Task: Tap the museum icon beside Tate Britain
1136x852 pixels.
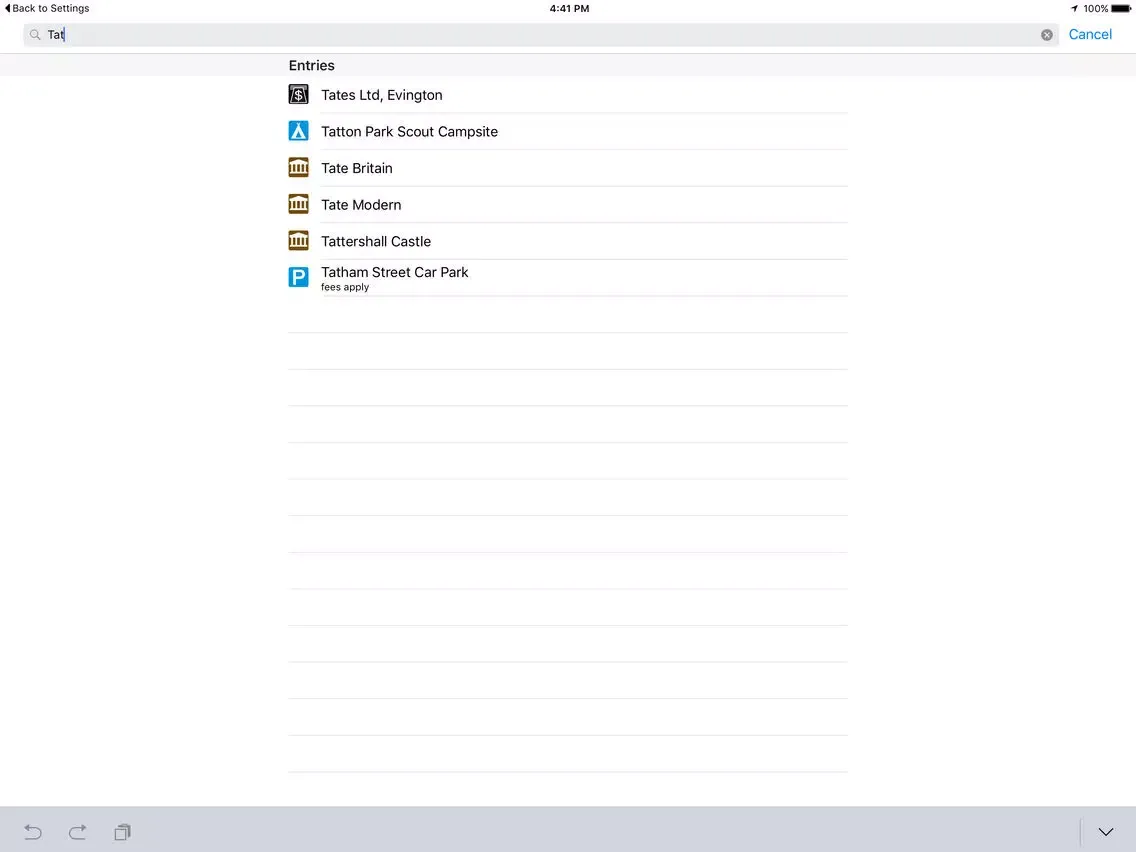Action: [298, 167]
